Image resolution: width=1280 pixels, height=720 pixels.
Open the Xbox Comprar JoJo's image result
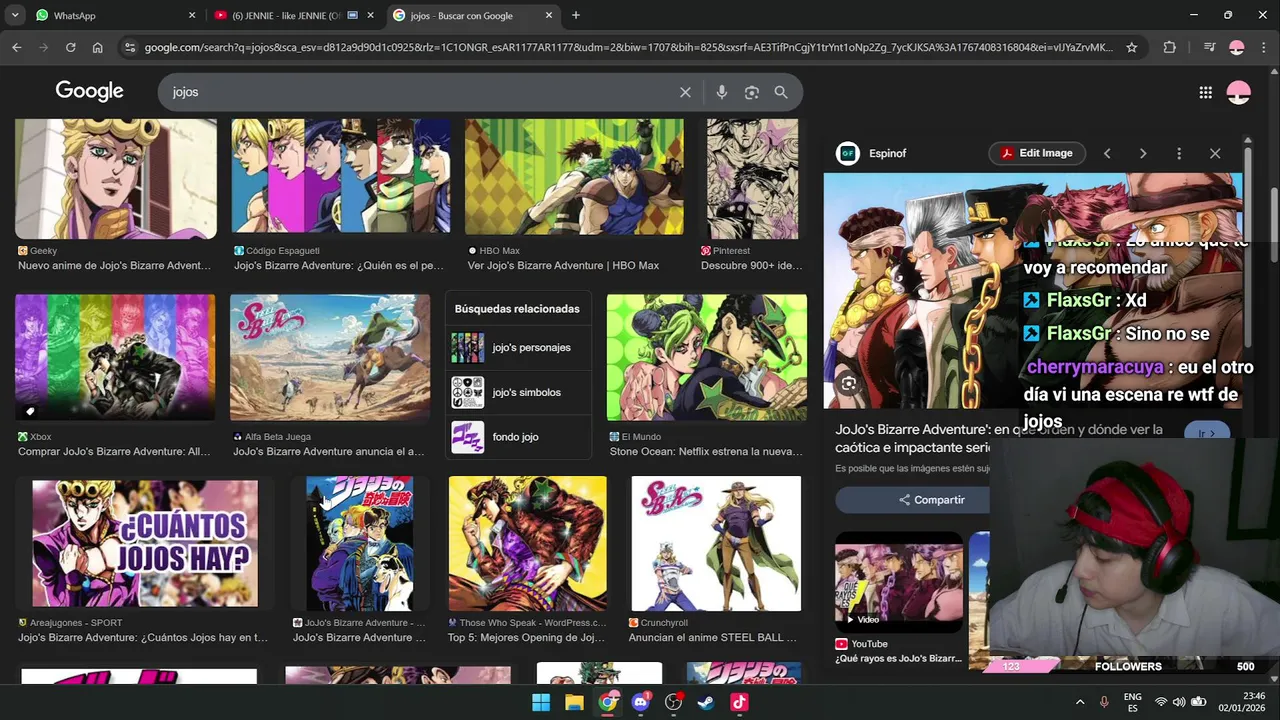tap(115, 357)
